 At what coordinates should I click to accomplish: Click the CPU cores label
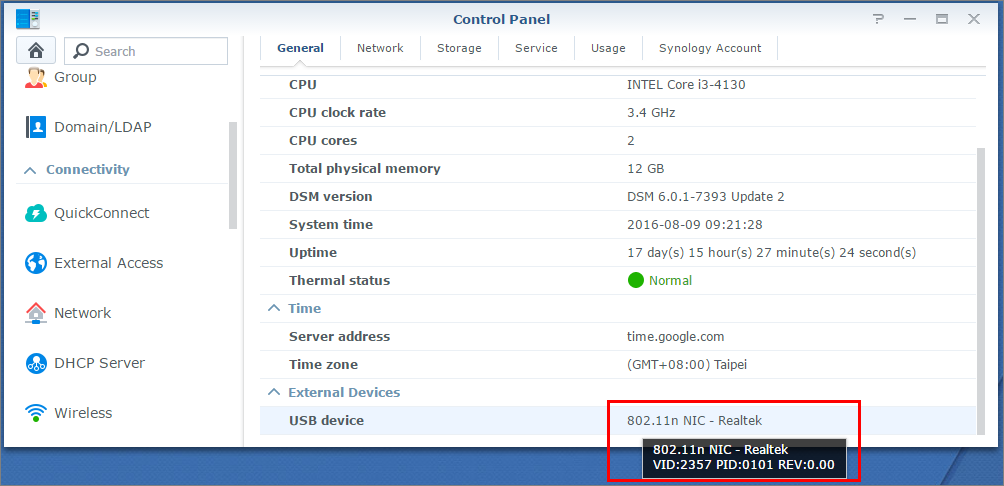tap(323, 140)
